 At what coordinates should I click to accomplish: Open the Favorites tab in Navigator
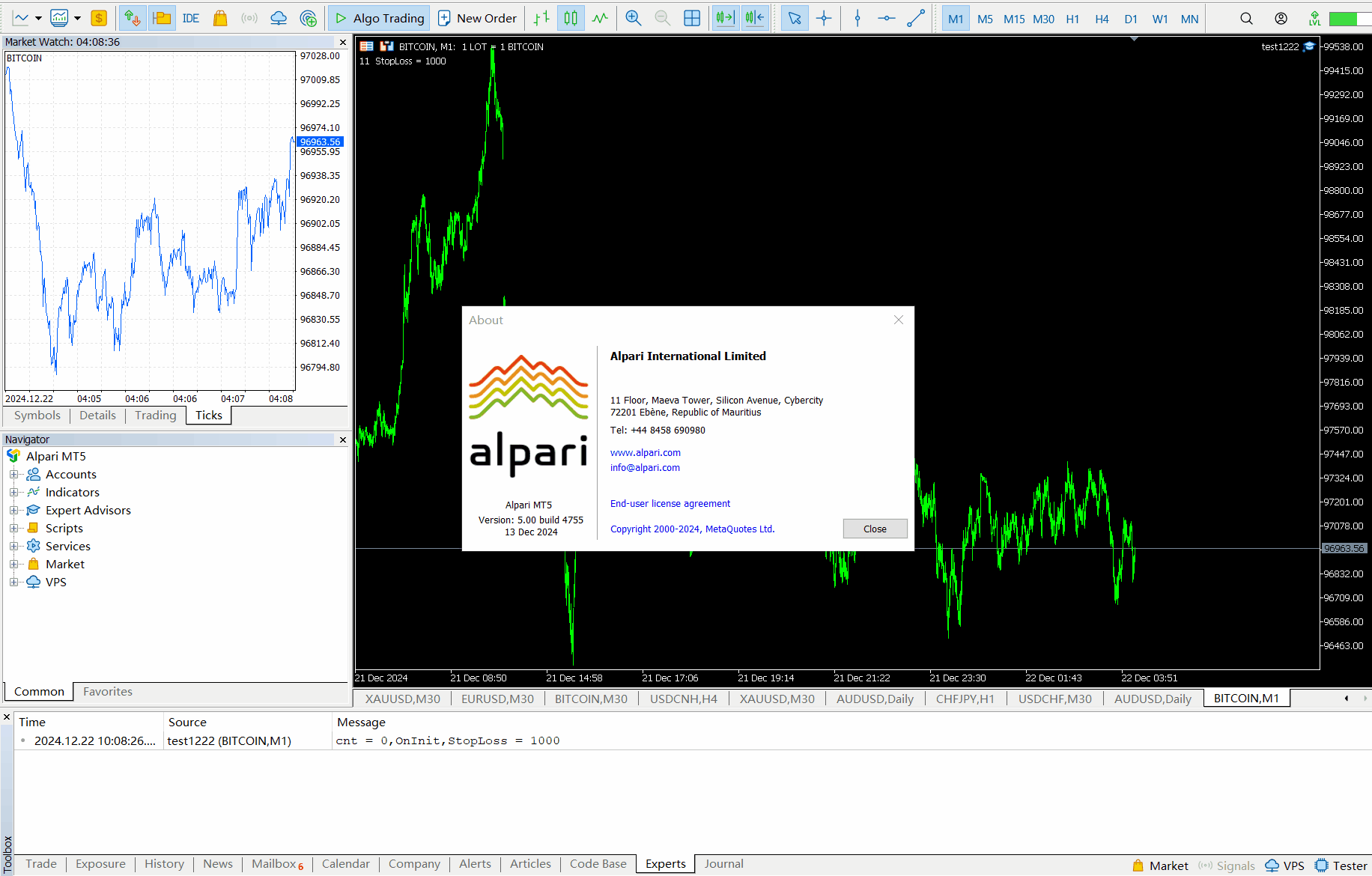point(108,692)
